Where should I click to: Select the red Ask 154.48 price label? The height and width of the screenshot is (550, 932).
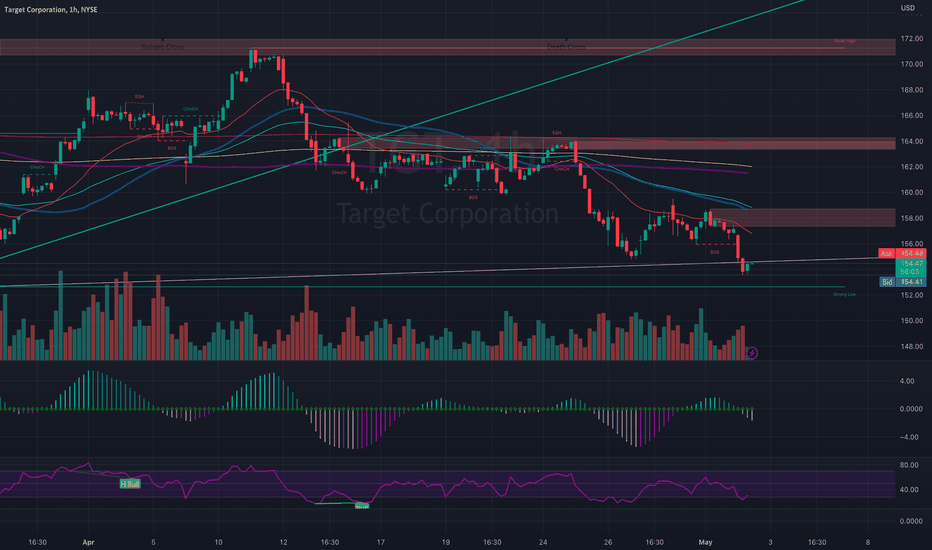pos(902,253)
